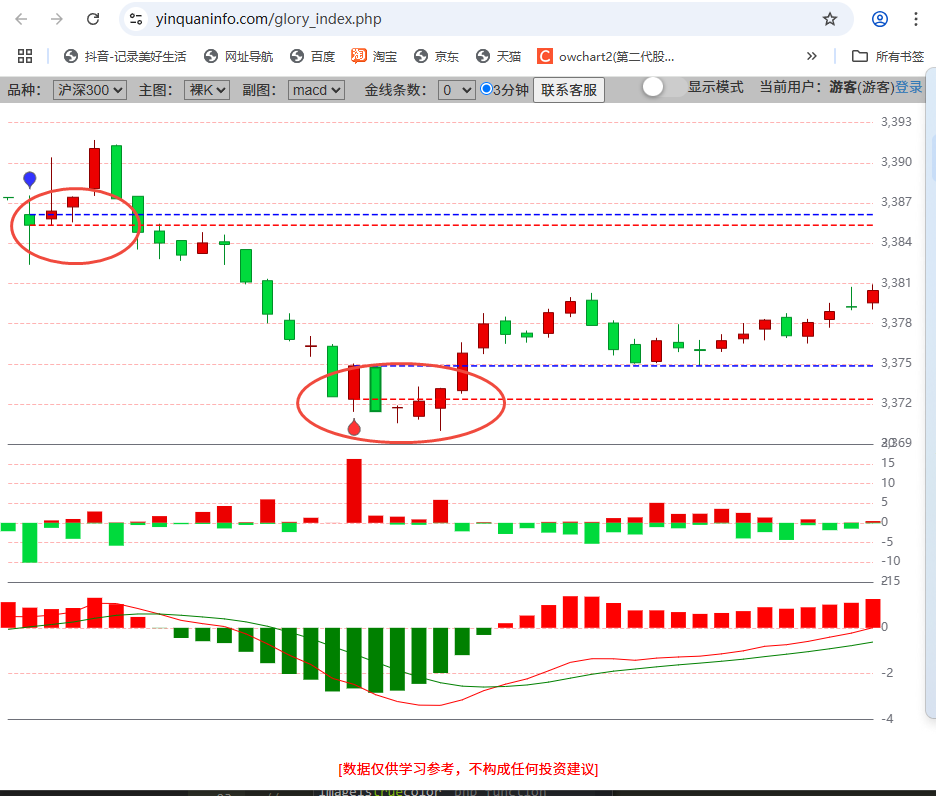The height and width of the screenshot is (796, 936).
Task: Open 天猫 bookmark
Action: (498, 56)
